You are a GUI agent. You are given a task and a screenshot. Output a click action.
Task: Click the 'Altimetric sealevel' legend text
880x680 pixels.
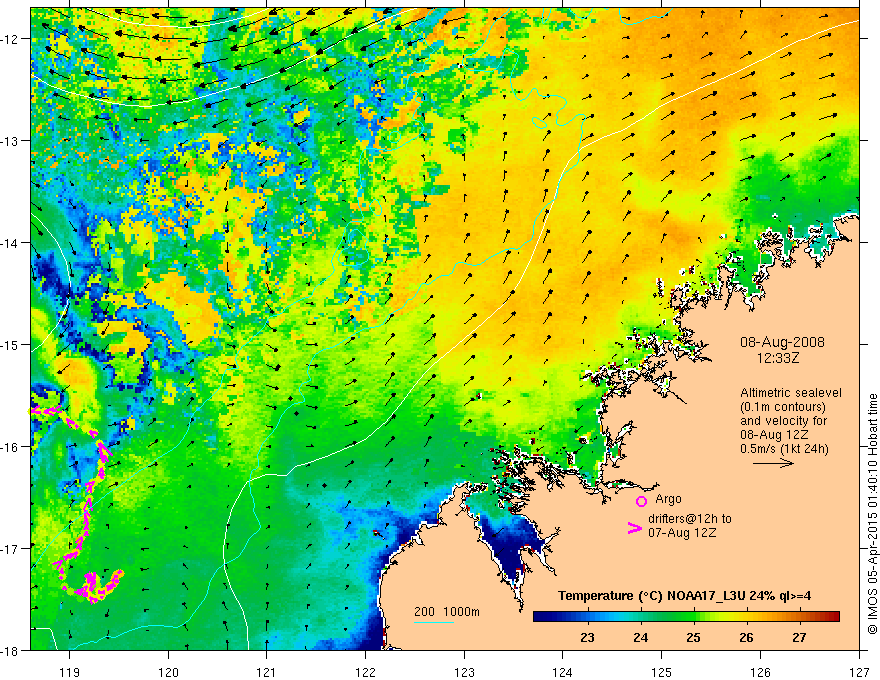pos(791,393)
